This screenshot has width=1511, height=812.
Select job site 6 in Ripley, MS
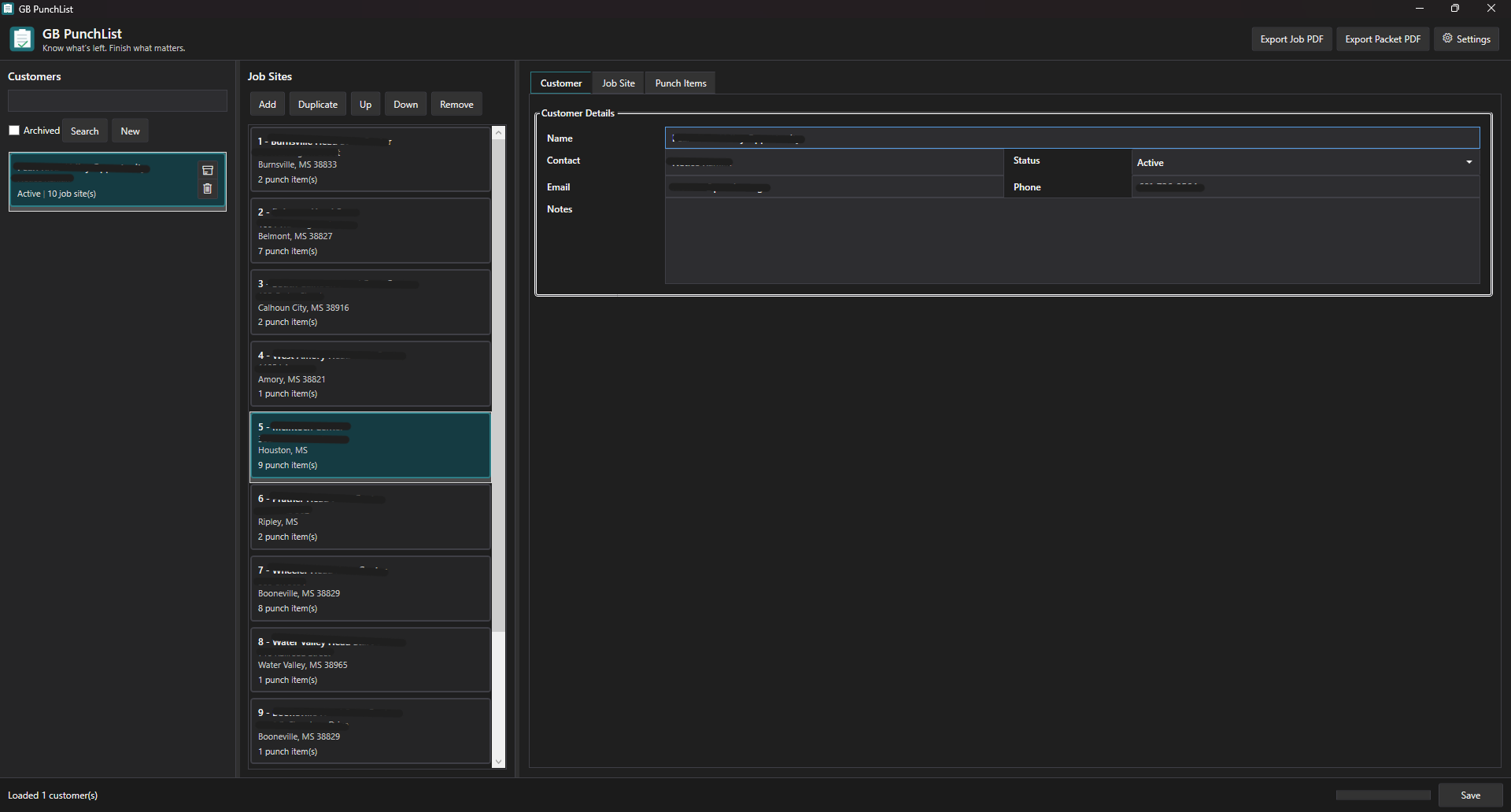371,518
